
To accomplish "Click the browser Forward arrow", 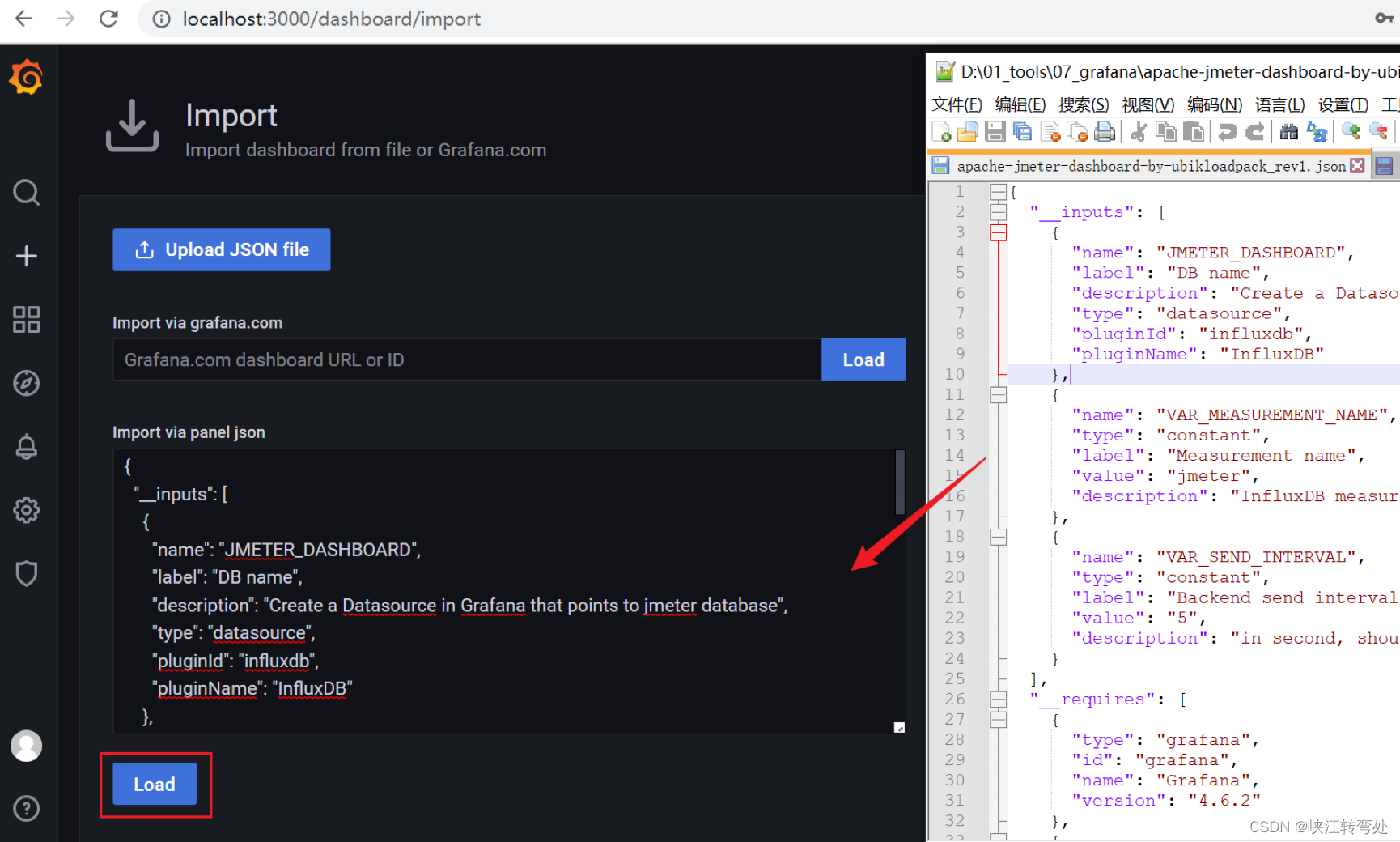I will (66, 19).
